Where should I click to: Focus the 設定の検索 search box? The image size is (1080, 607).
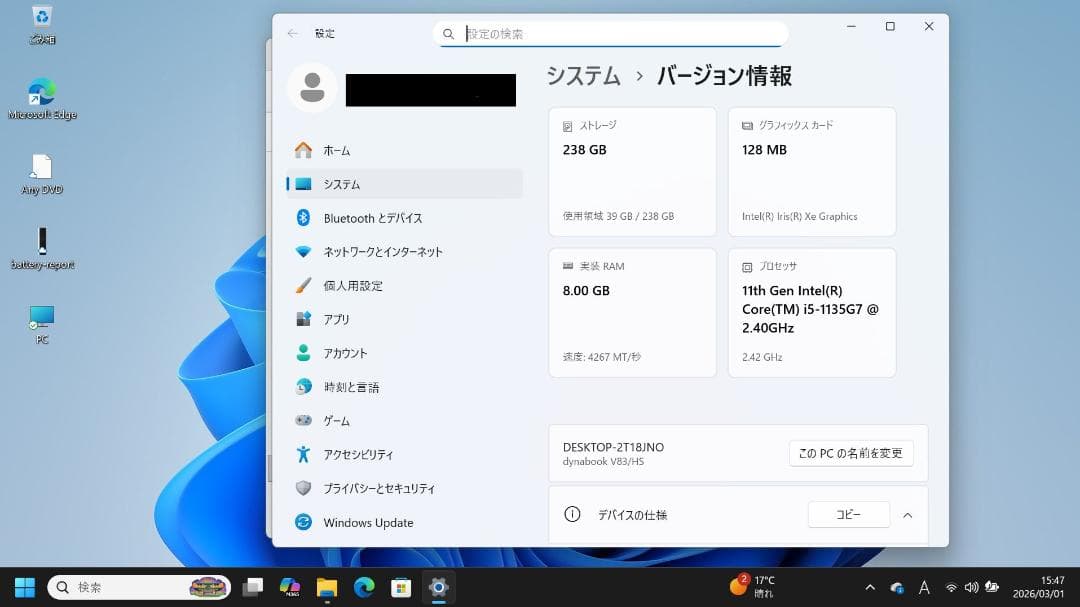(610, 34)
